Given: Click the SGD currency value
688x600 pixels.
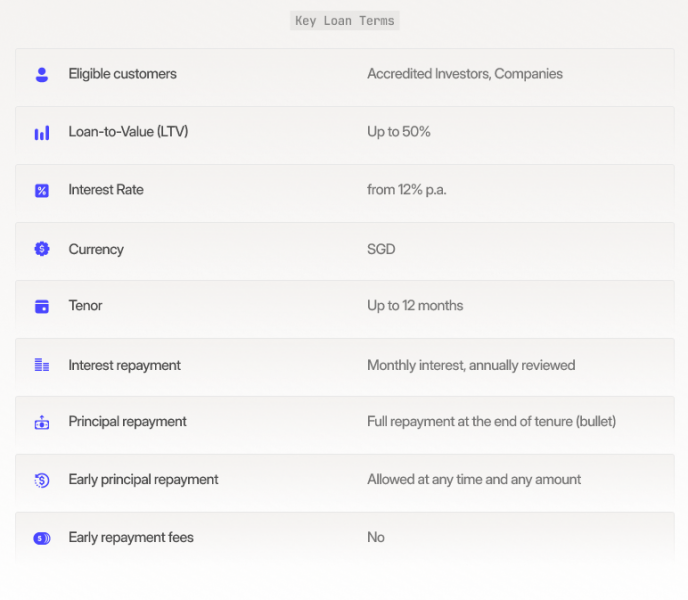Looking at the screenshot, I should click(x=381, y=249).
